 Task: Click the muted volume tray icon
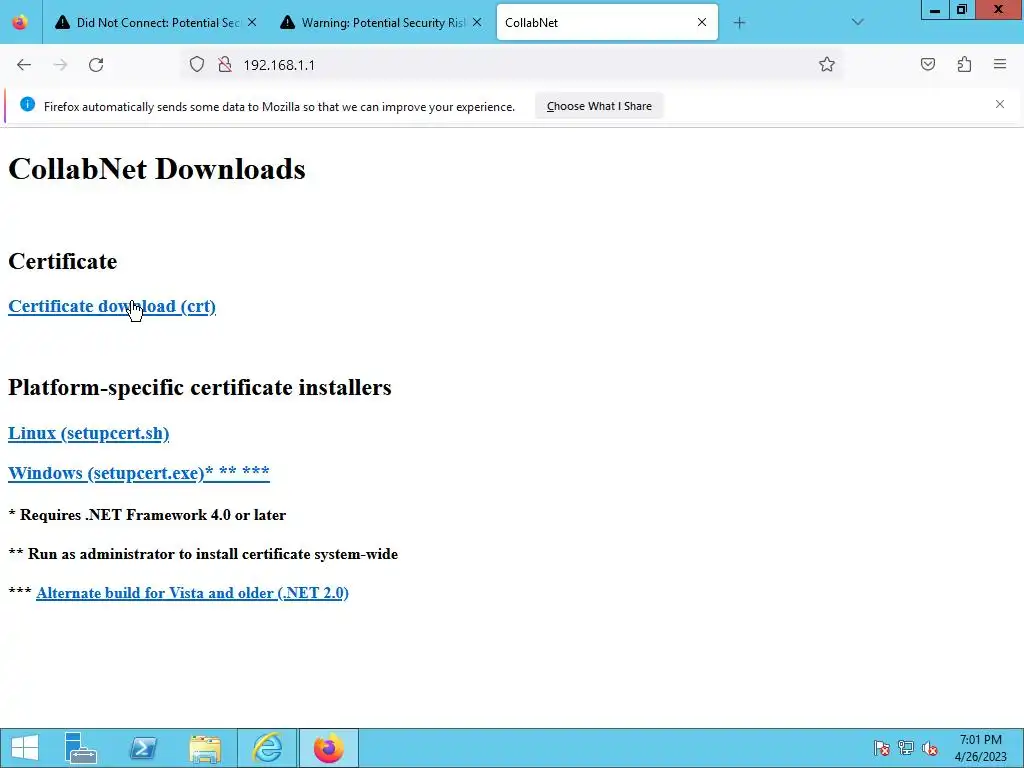(x=930, y=748)
